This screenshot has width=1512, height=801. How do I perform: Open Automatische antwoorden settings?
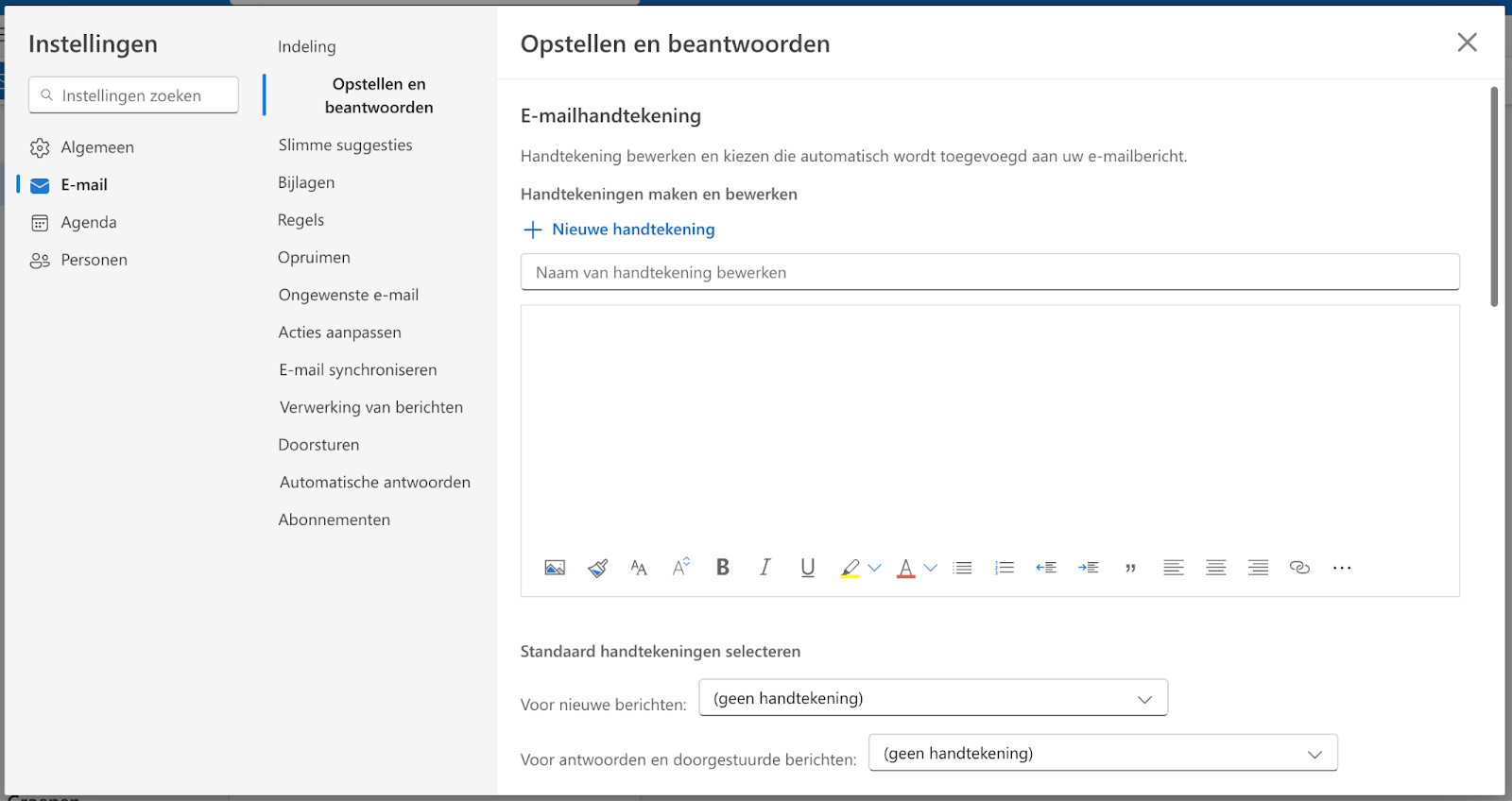pyautogui.click(x=375, y=482)
